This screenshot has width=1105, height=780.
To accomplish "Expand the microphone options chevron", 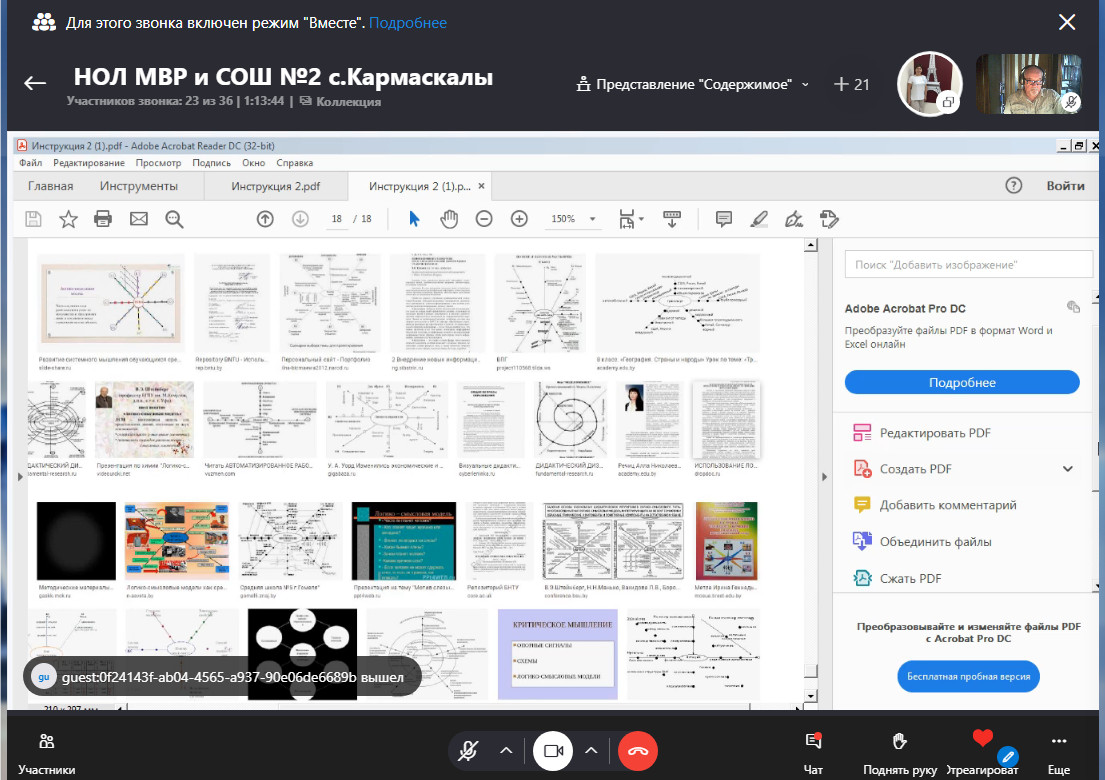I will [x=506, y=750].
